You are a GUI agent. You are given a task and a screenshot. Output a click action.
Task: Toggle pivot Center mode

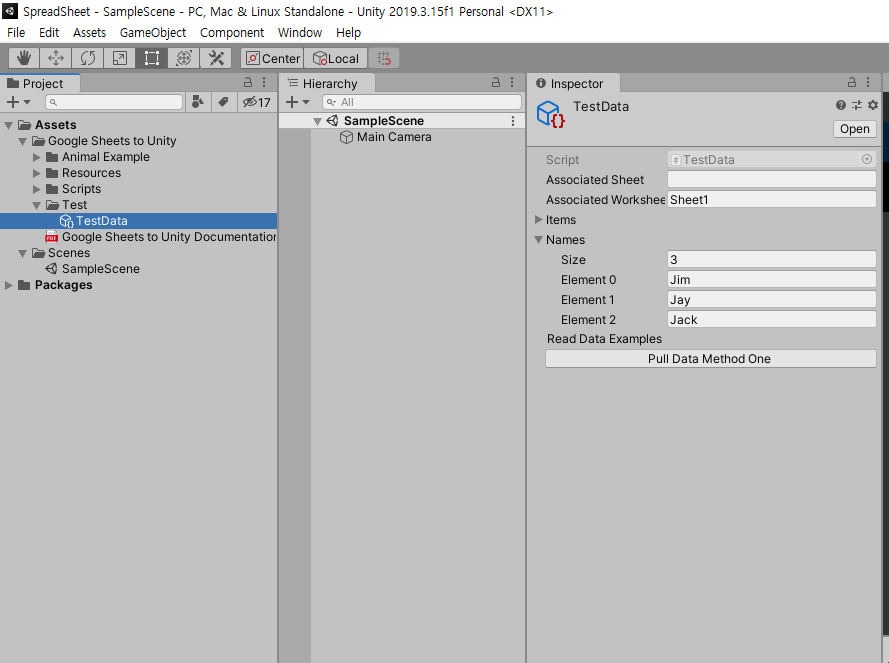pyautogui.click(x=272, y=58)
